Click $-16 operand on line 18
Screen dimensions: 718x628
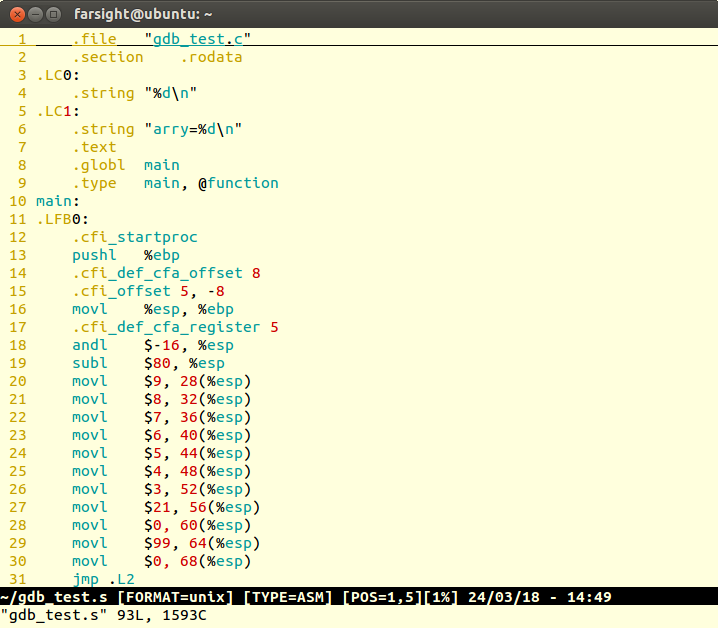click(x=162, y=345)
